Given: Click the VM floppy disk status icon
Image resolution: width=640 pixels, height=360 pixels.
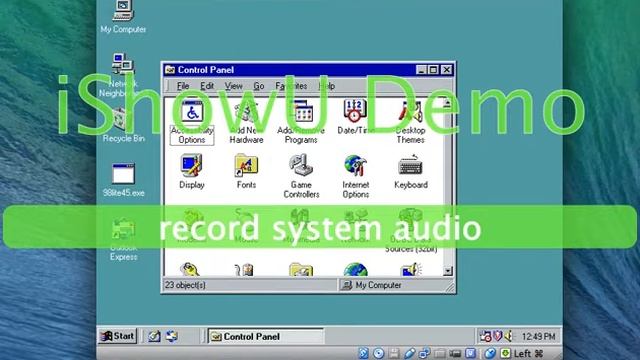Looking at the screenshot, I should coord(393,353).
